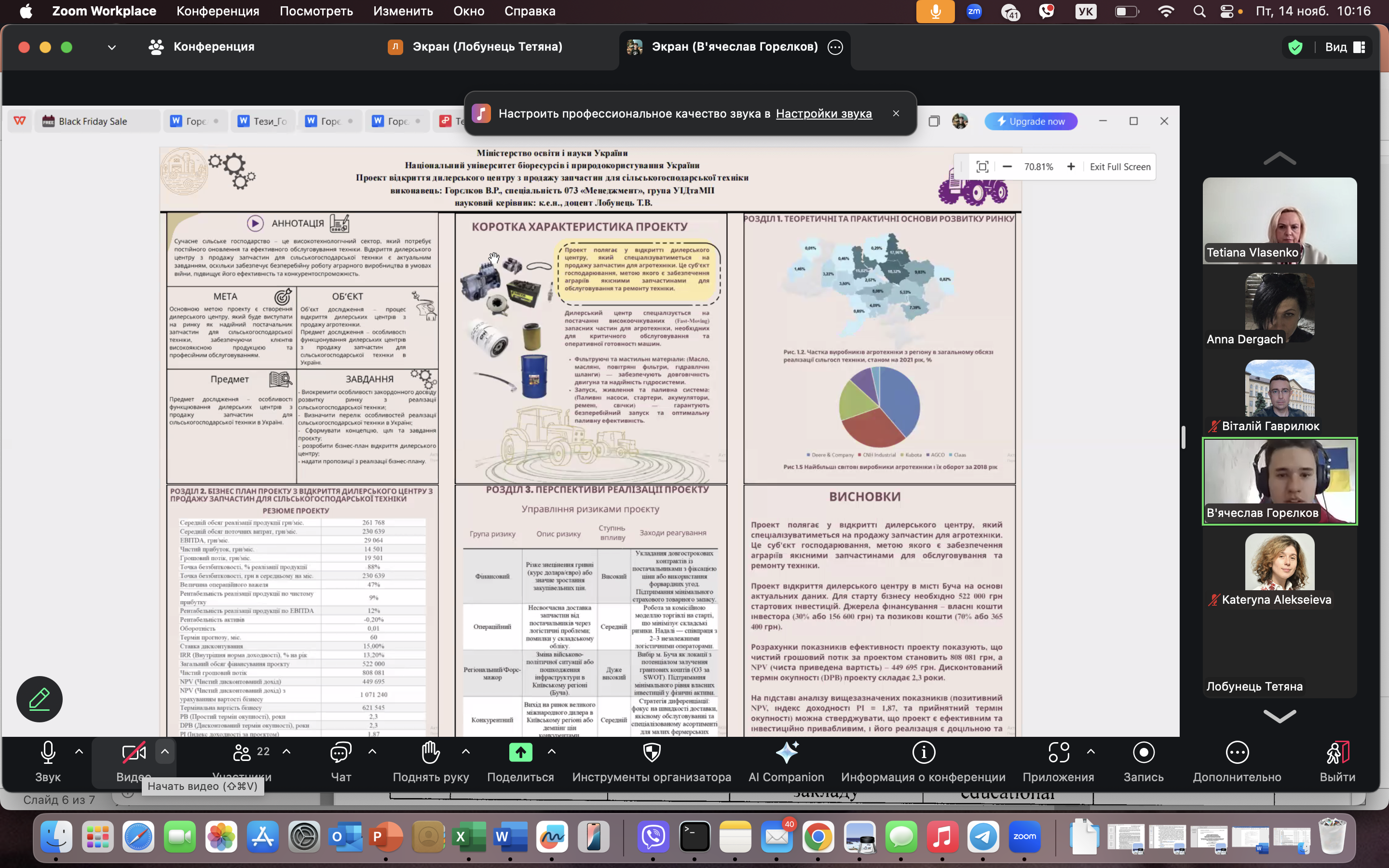The width and height of the screenshot is (1389, 868).
Task: Open the Конференция menu in menu bar
Action: coord(218,11)
